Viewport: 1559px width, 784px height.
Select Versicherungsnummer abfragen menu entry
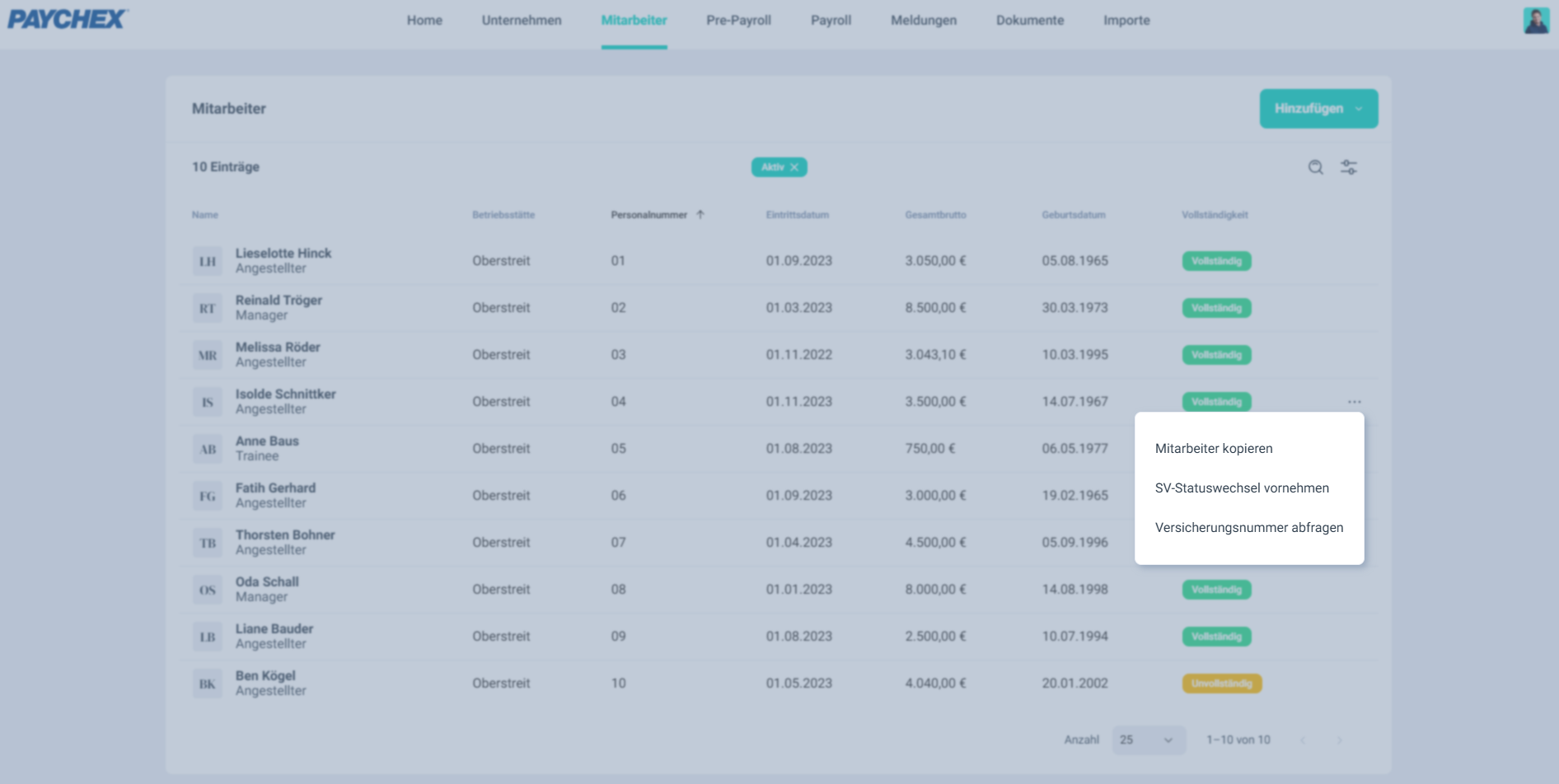click(x=1249, y=528)
